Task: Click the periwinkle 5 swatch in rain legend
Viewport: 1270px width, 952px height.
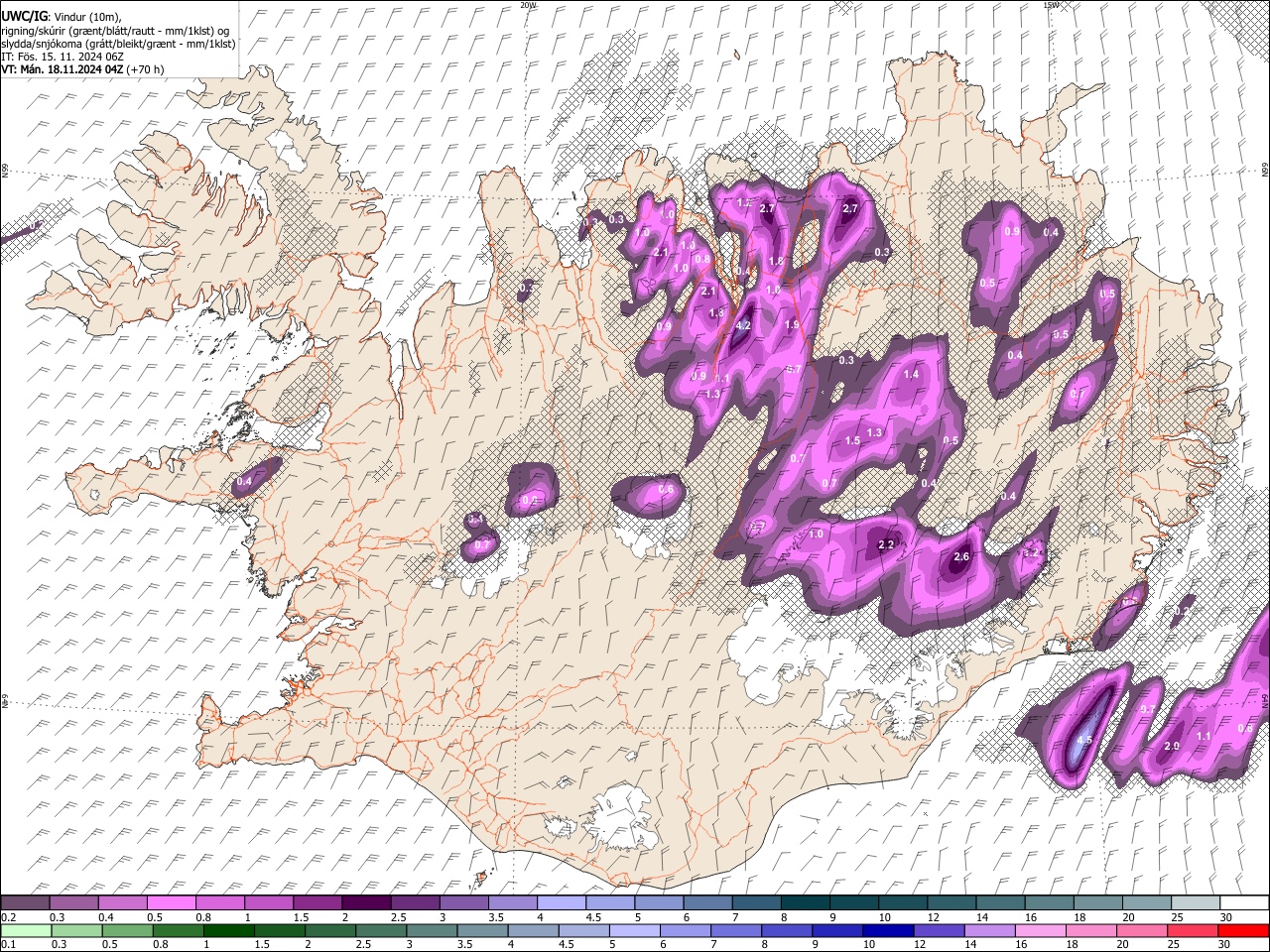Action: click(634, 931)
